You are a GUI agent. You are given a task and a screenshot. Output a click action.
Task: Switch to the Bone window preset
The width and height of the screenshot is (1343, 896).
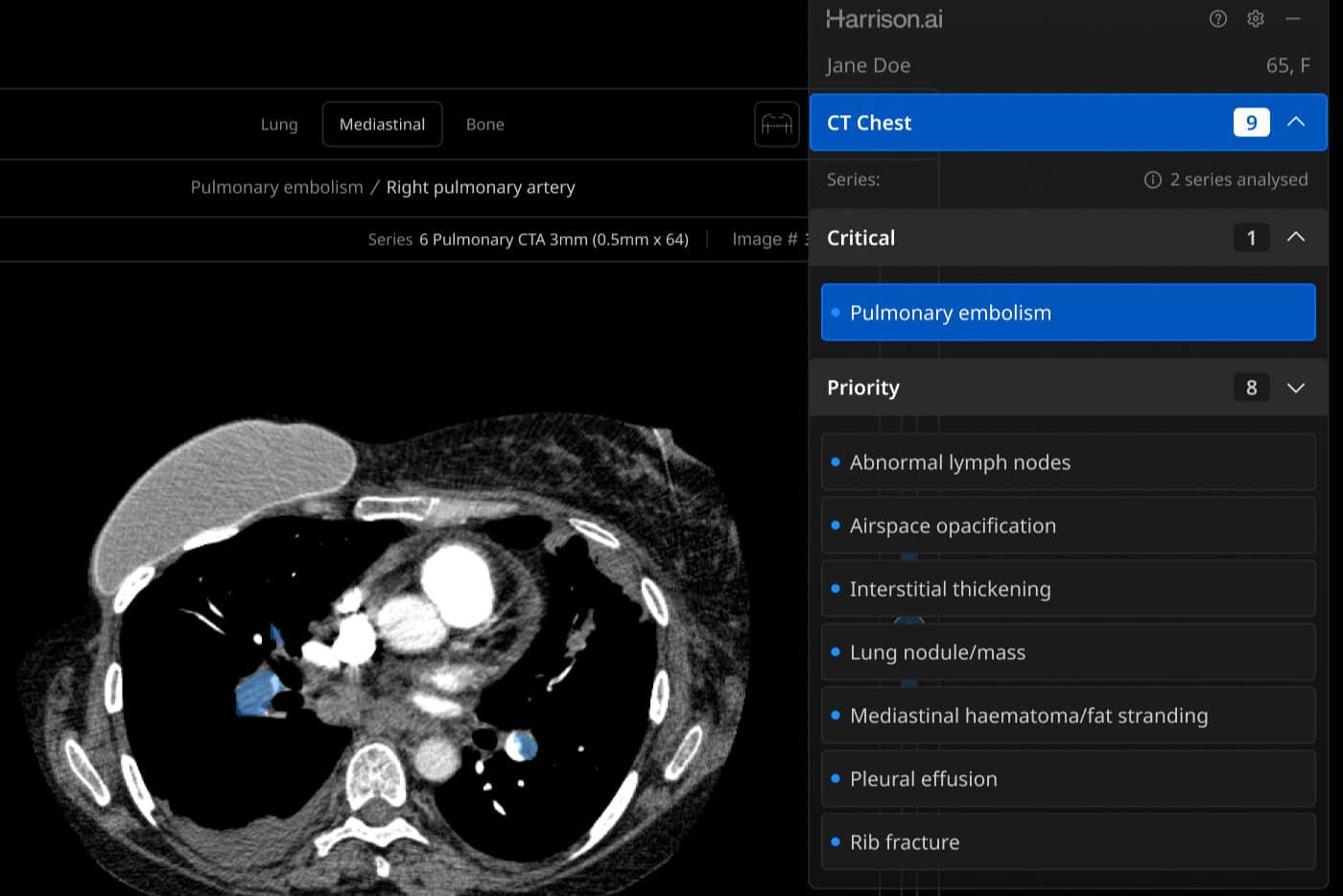(484, 125)
